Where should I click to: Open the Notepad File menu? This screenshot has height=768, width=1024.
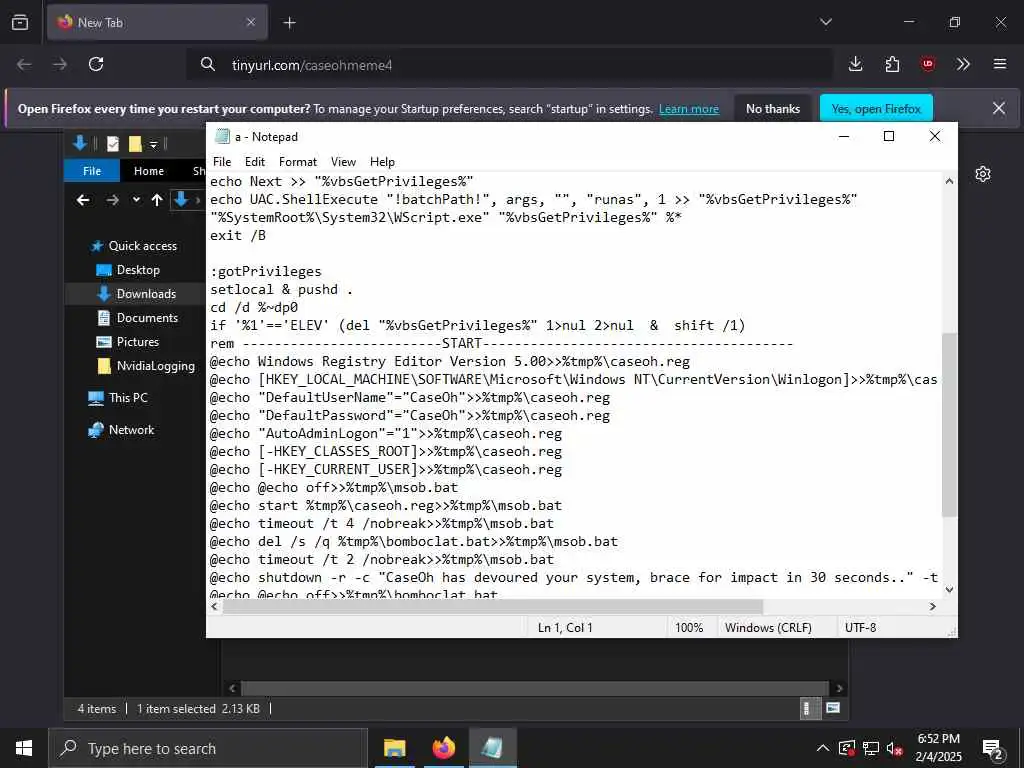[x=222, y=162]
